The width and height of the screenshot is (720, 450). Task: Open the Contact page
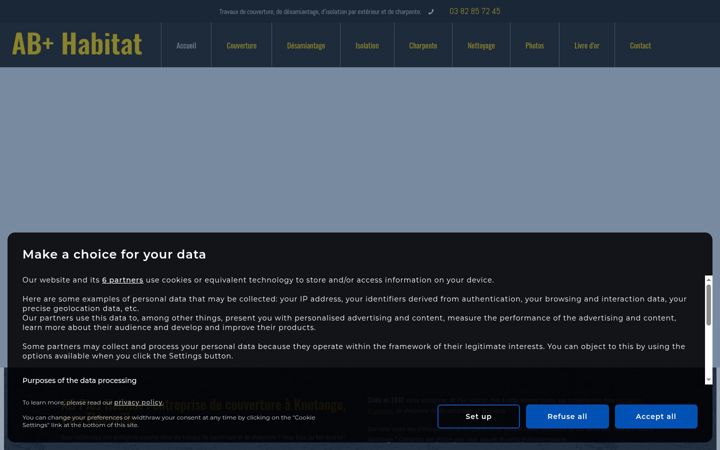(x=640, y=45)
